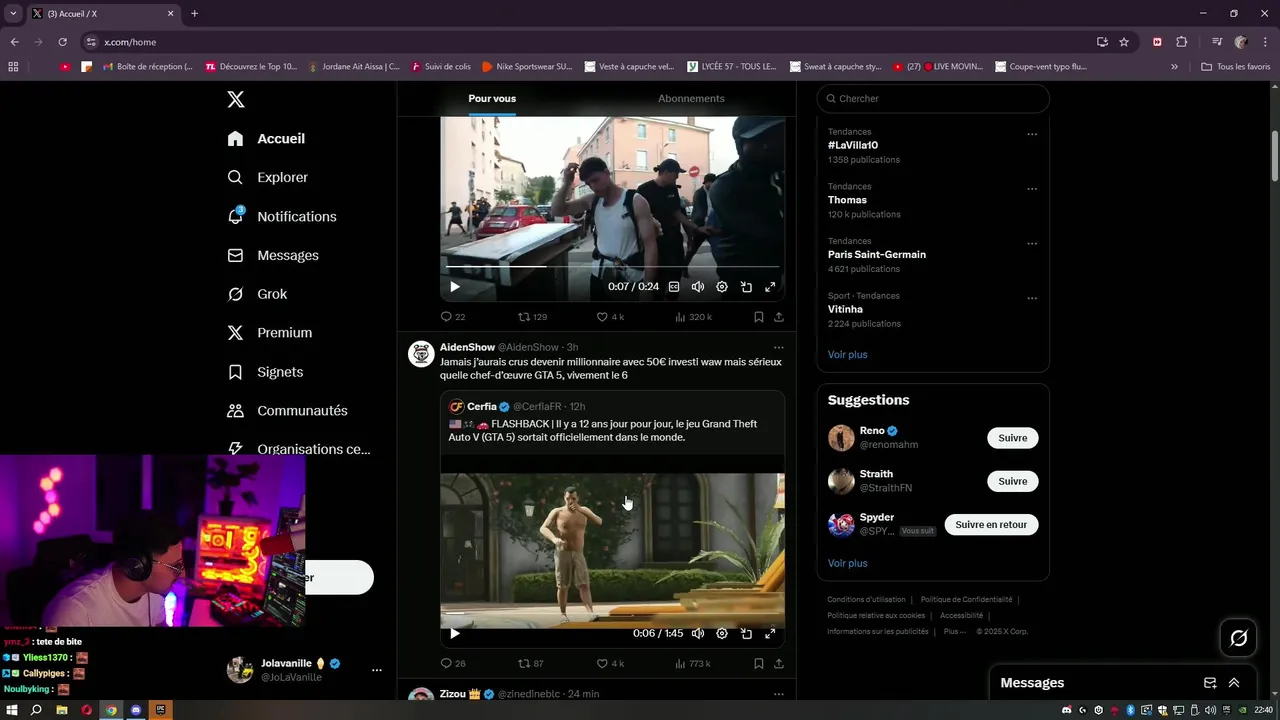1280x720 pixels.
Task: Like the post with 773 k views
Action: point(610,663)
